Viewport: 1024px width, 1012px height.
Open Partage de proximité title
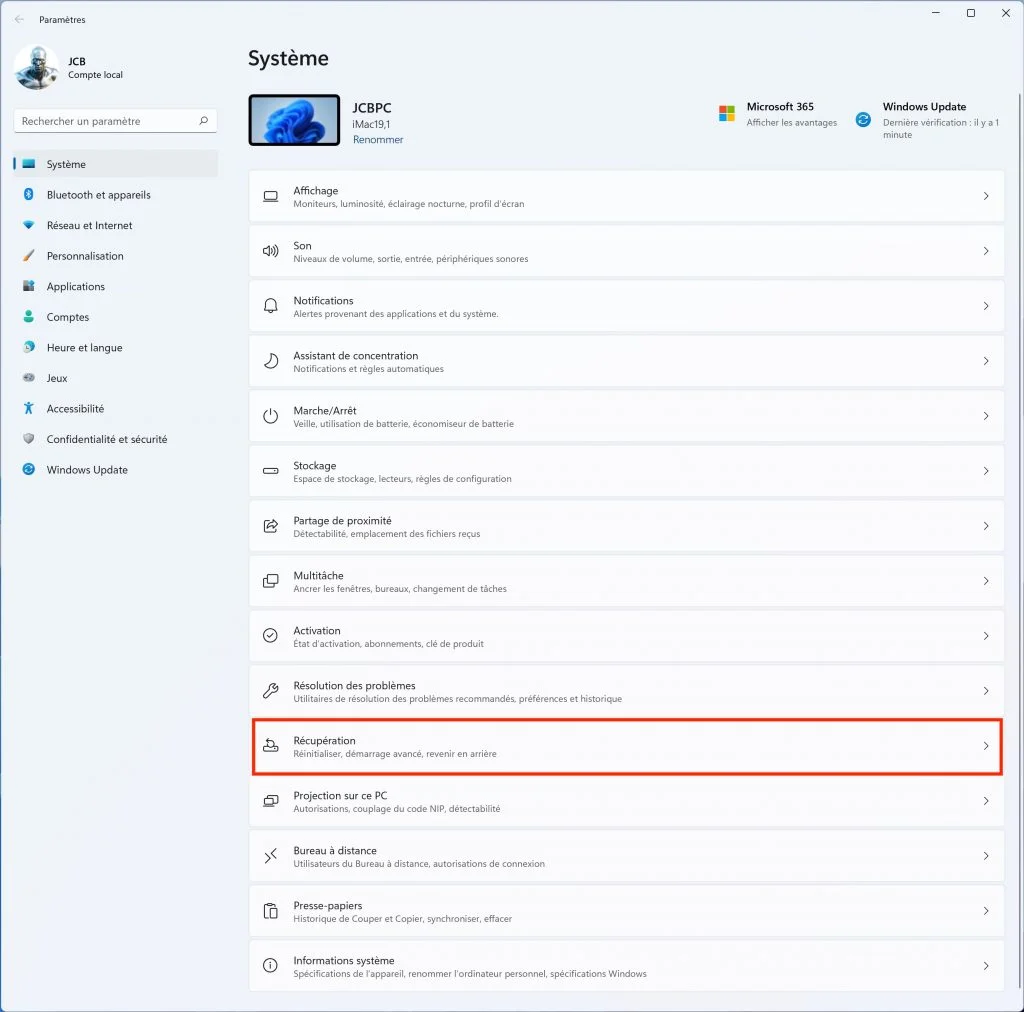click(342, 520)
